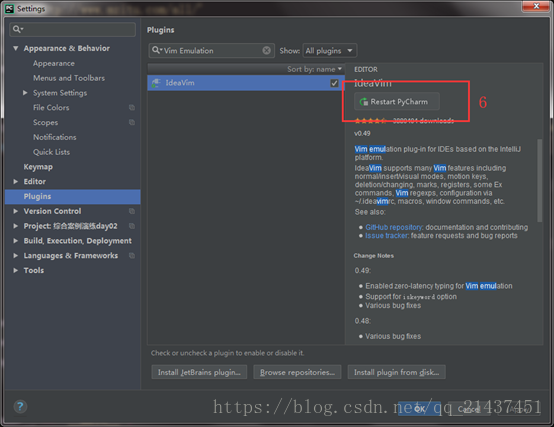
Task: Click the plugin search magnifier icon
Action: 156,50
